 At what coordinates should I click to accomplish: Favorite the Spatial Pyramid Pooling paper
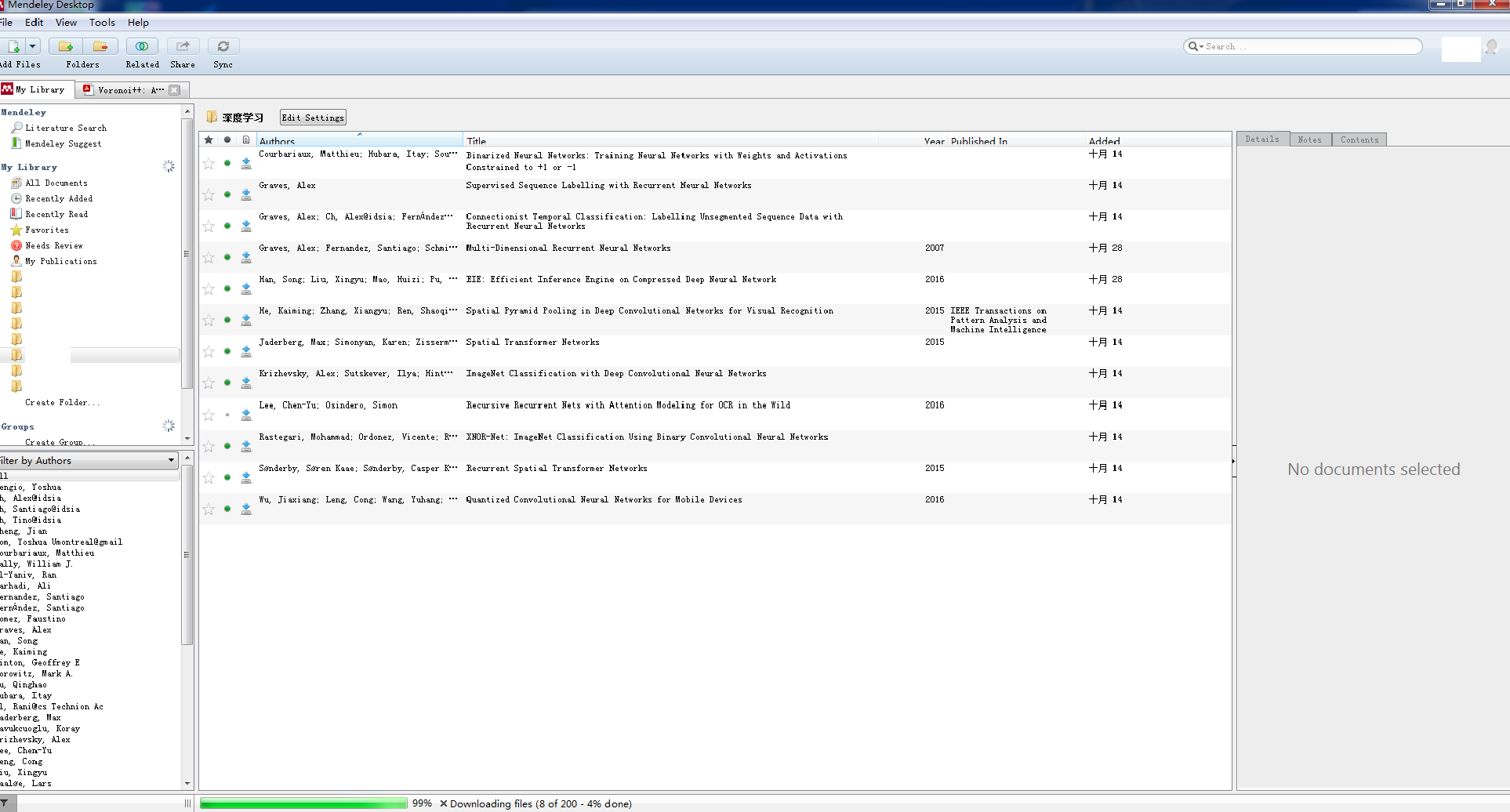(209, 320)
